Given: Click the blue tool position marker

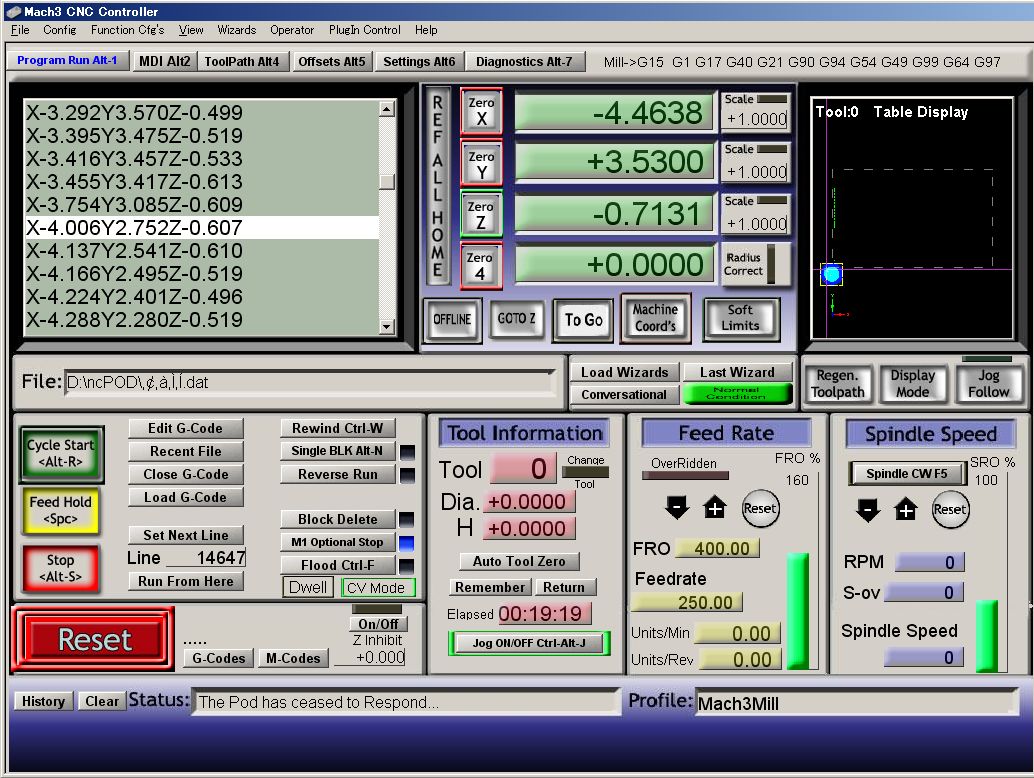Looking at the screenshot, I should point(832,274).
